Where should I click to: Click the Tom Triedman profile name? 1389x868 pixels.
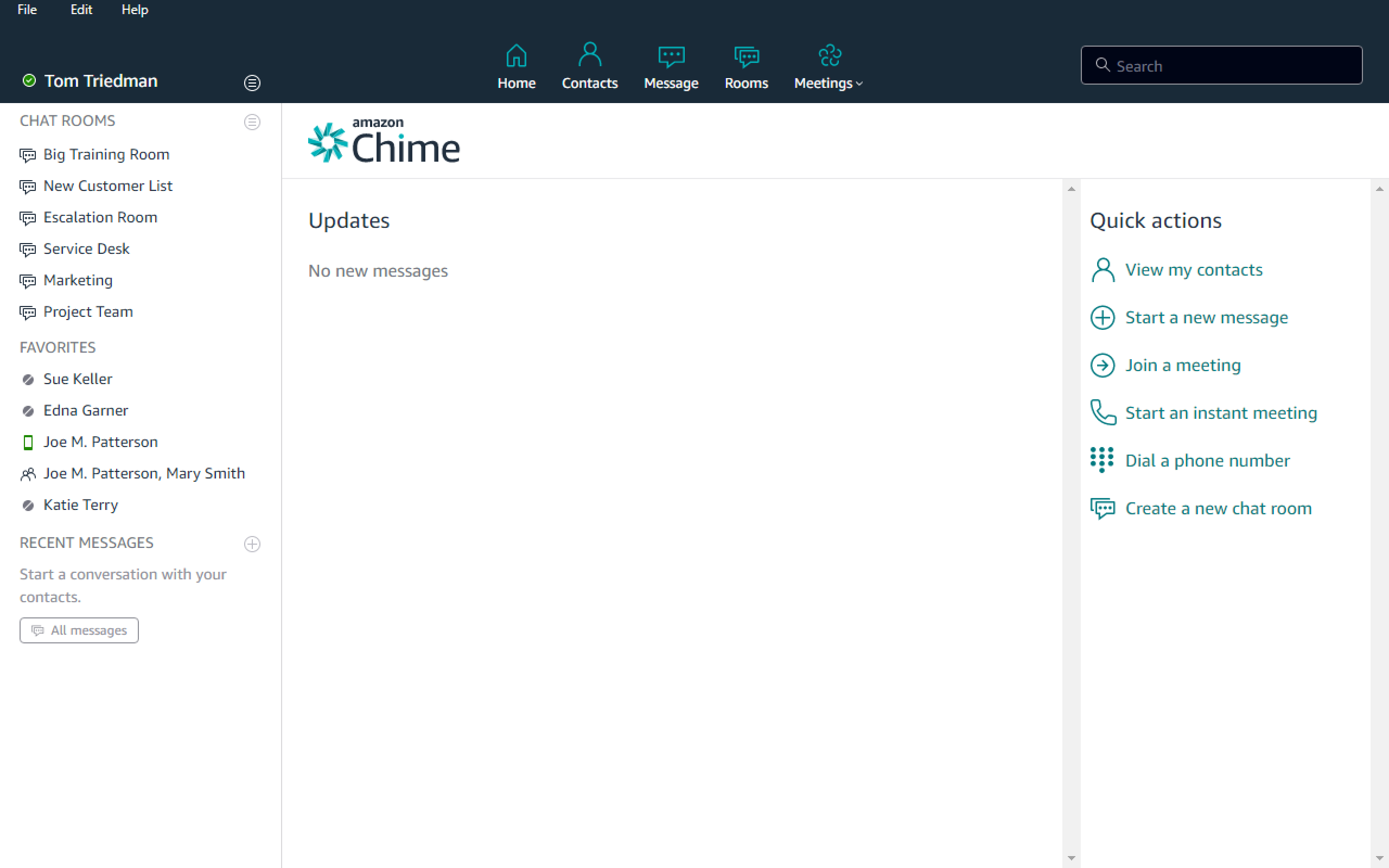[101, 81]
